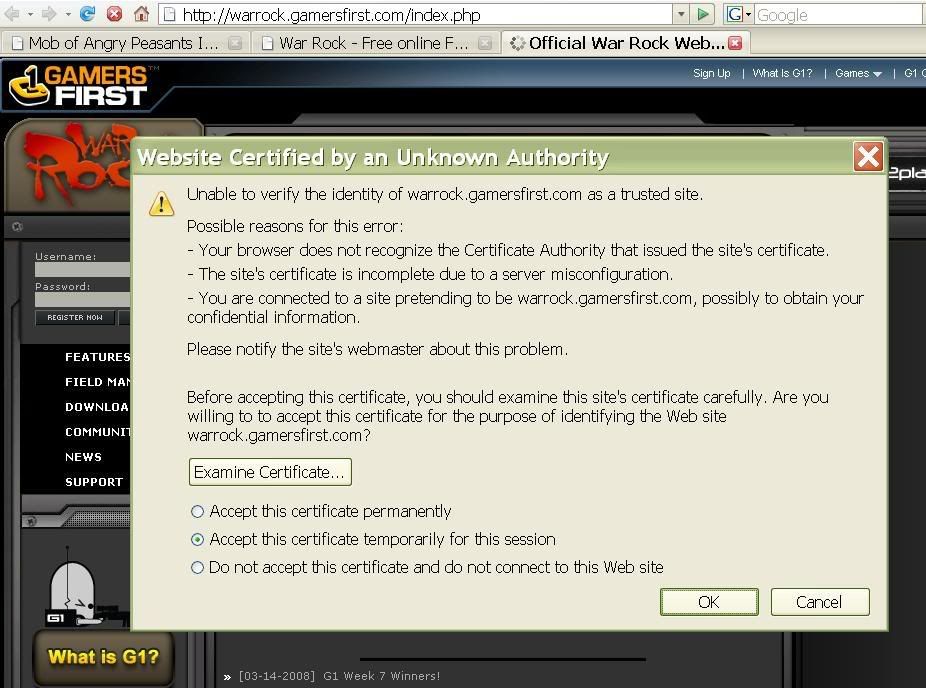Viewport: 926px width, 688px height.
Task: Select Accept this certificate permanently
Action: pyautogui.click(x=197, y=511)
